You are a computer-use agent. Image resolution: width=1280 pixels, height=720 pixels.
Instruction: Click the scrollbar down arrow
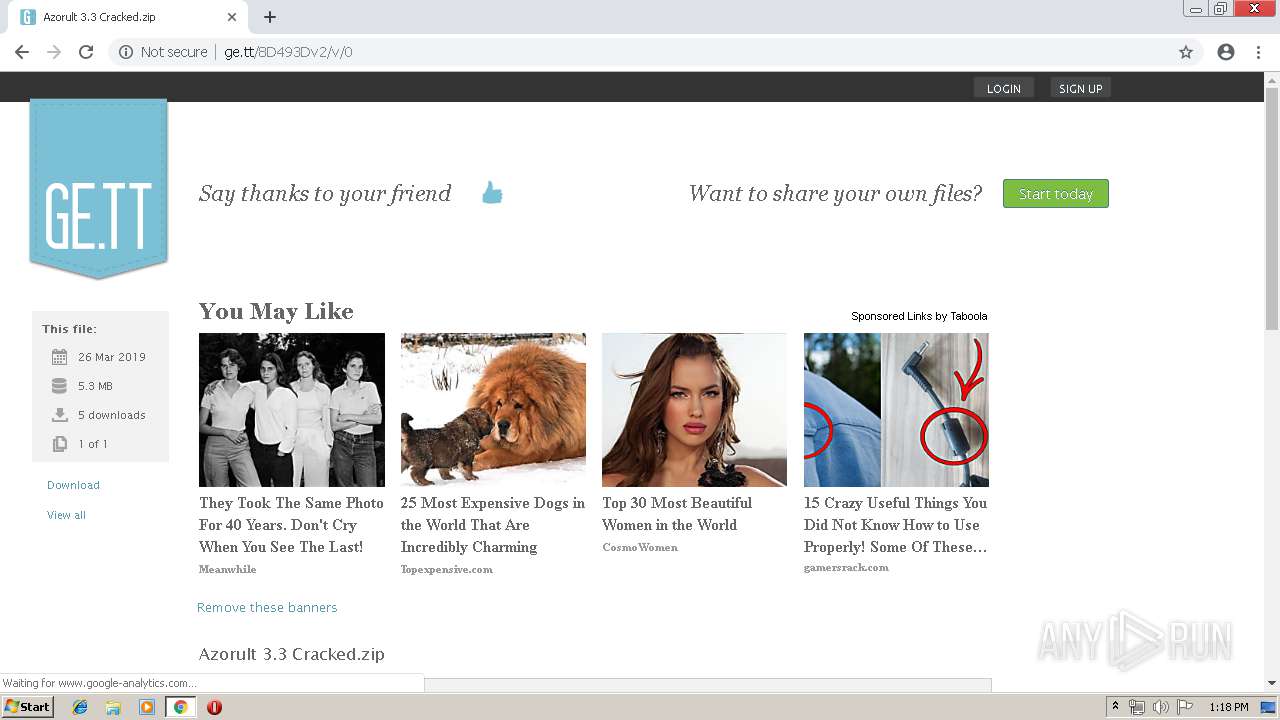point(1272,683)
